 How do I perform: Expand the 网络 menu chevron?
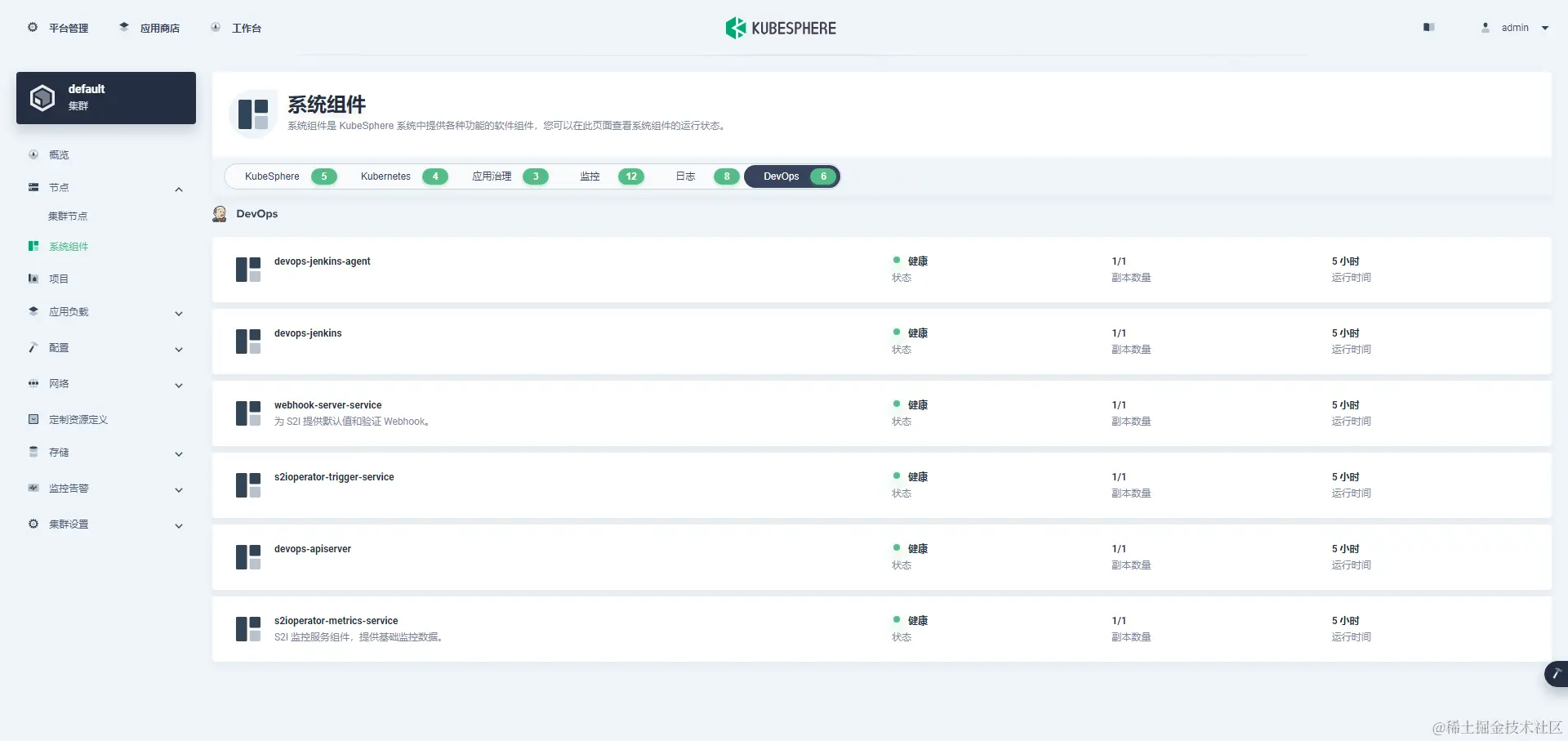(x=179, y=386)
